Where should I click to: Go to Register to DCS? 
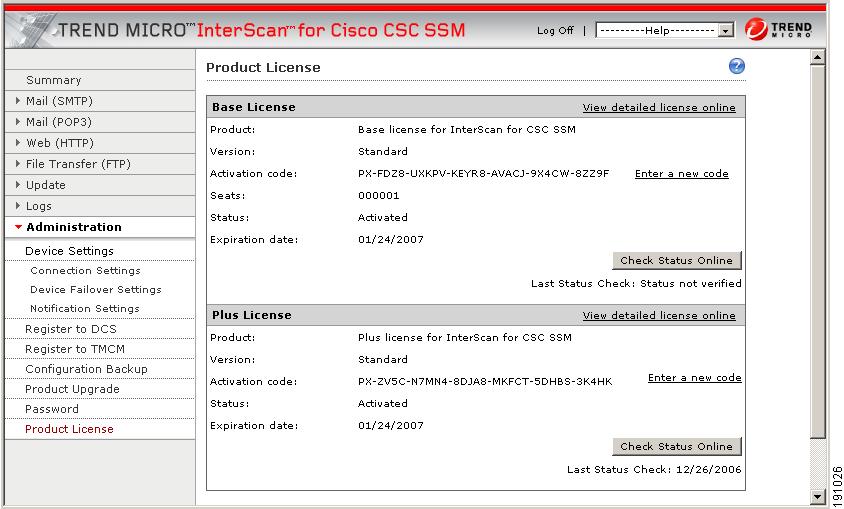pyautogui.click(x=71, y=329)
